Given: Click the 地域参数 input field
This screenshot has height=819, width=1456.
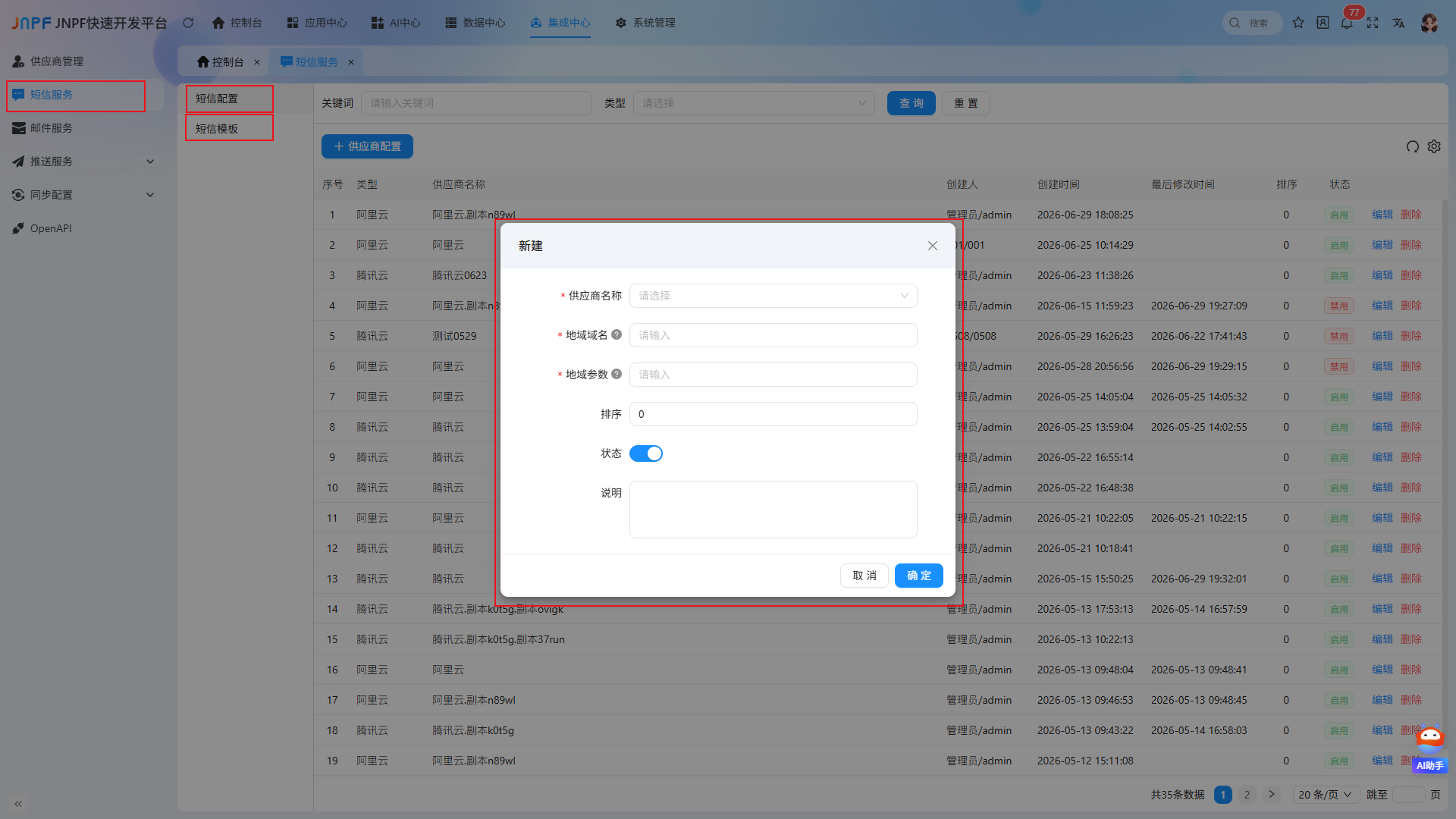Looking at the screenshot, I should (773, 375).
